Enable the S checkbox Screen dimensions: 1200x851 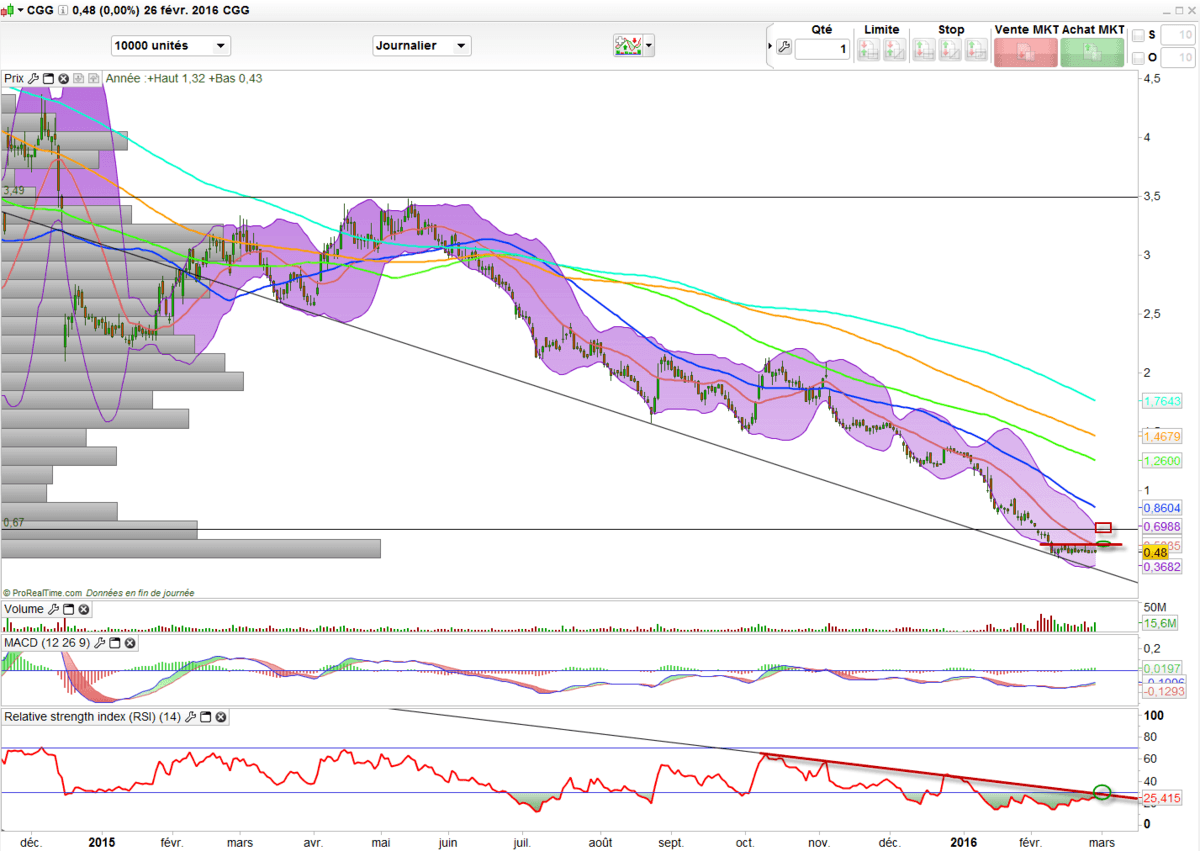tap(1138, 36)
